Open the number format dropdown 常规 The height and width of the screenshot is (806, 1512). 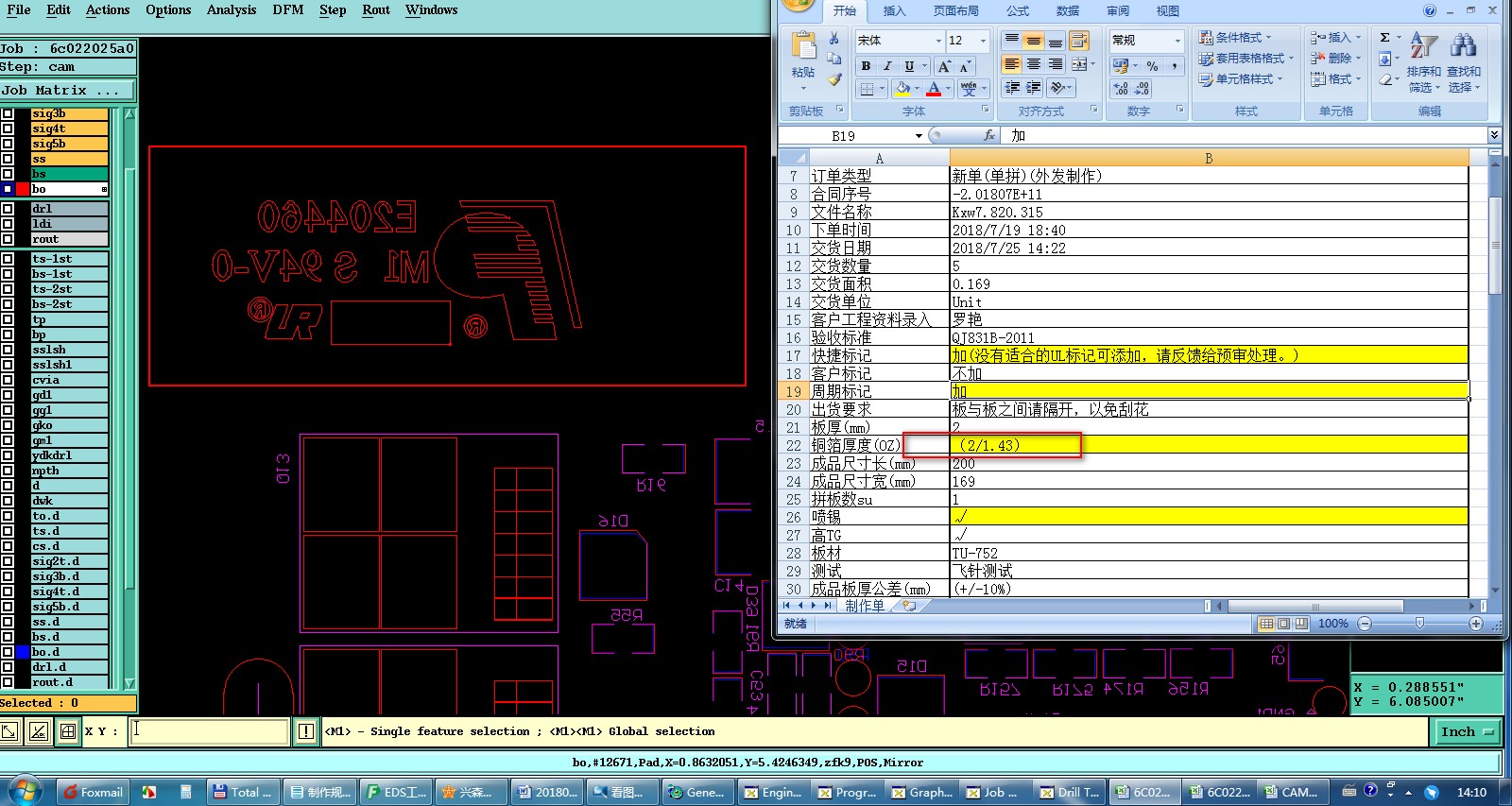(1177, 41)
